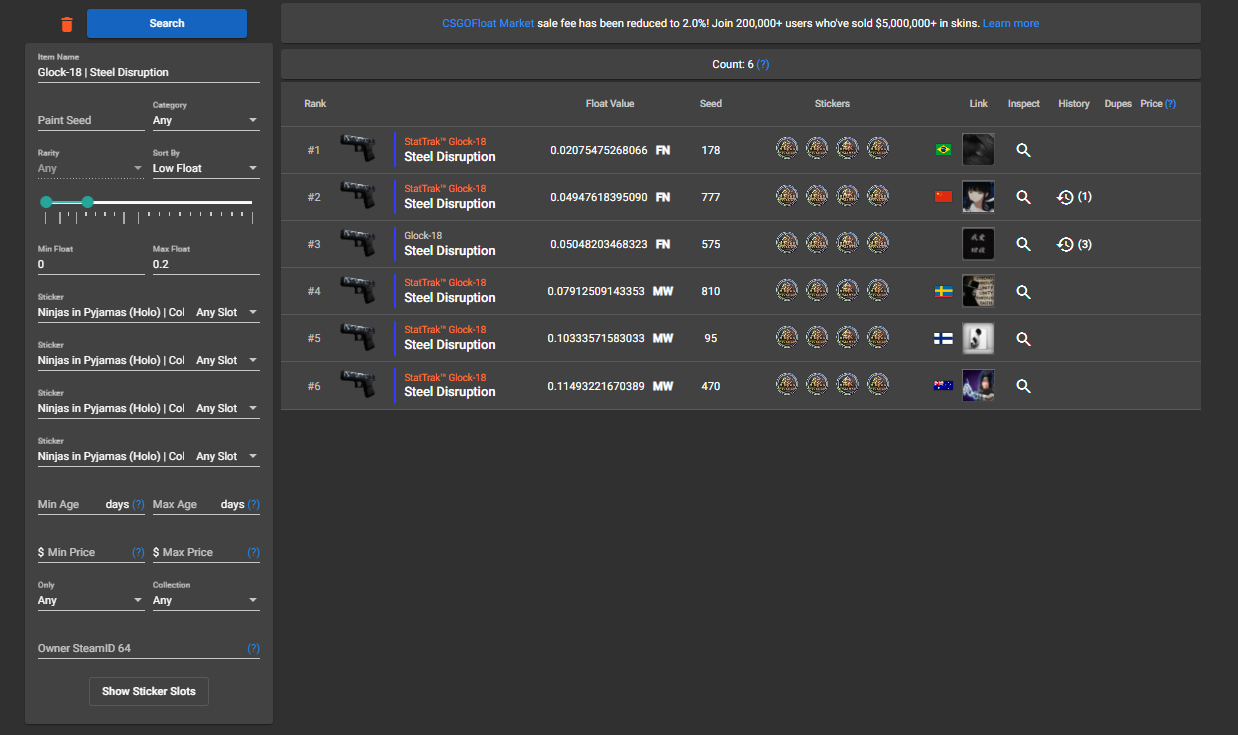The height and width of the screenshot is (735, 1238).
Task: Click help (?) next to Count: 6
Action: point(763,64)
